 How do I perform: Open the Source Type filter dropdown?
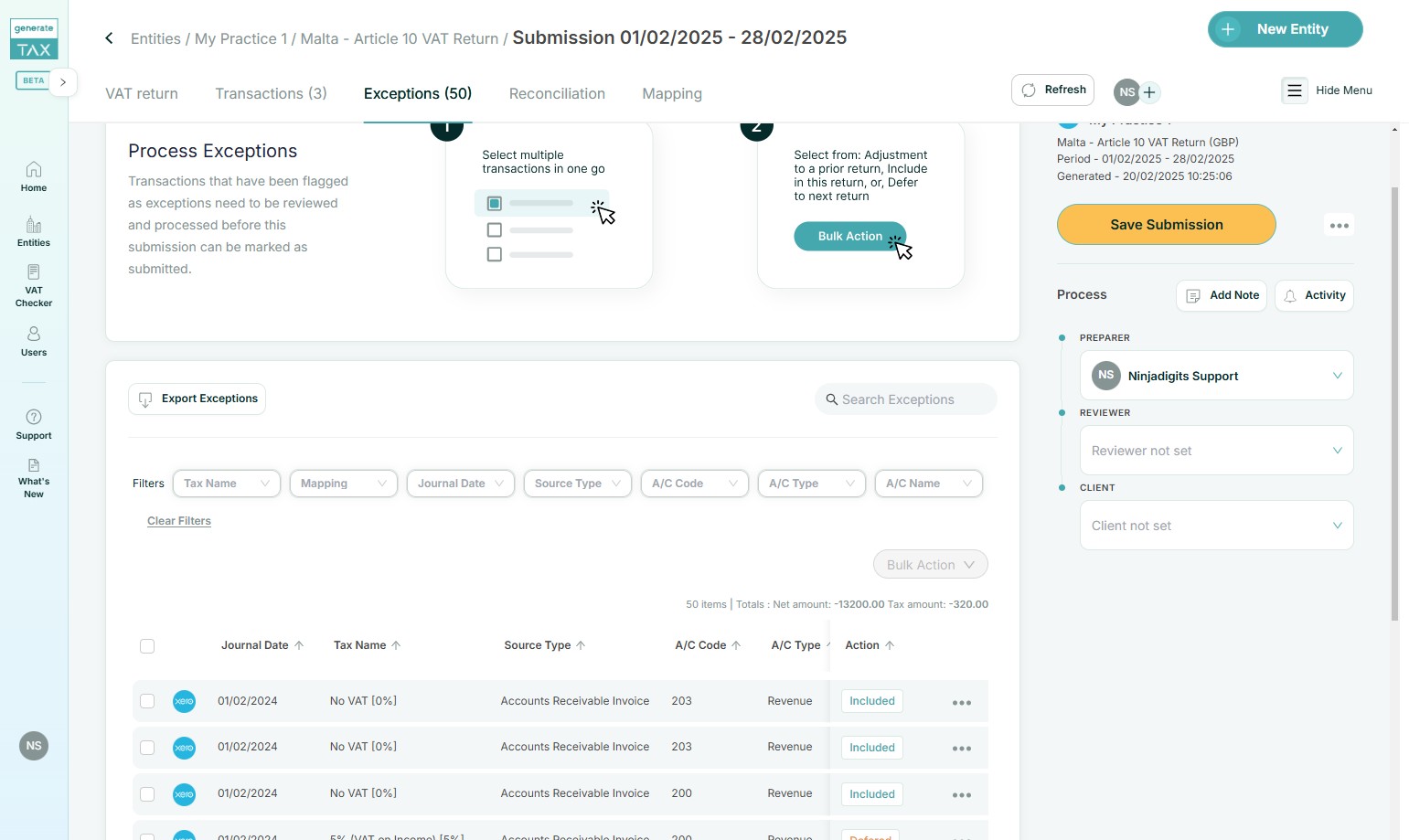(x=577, y=484)
